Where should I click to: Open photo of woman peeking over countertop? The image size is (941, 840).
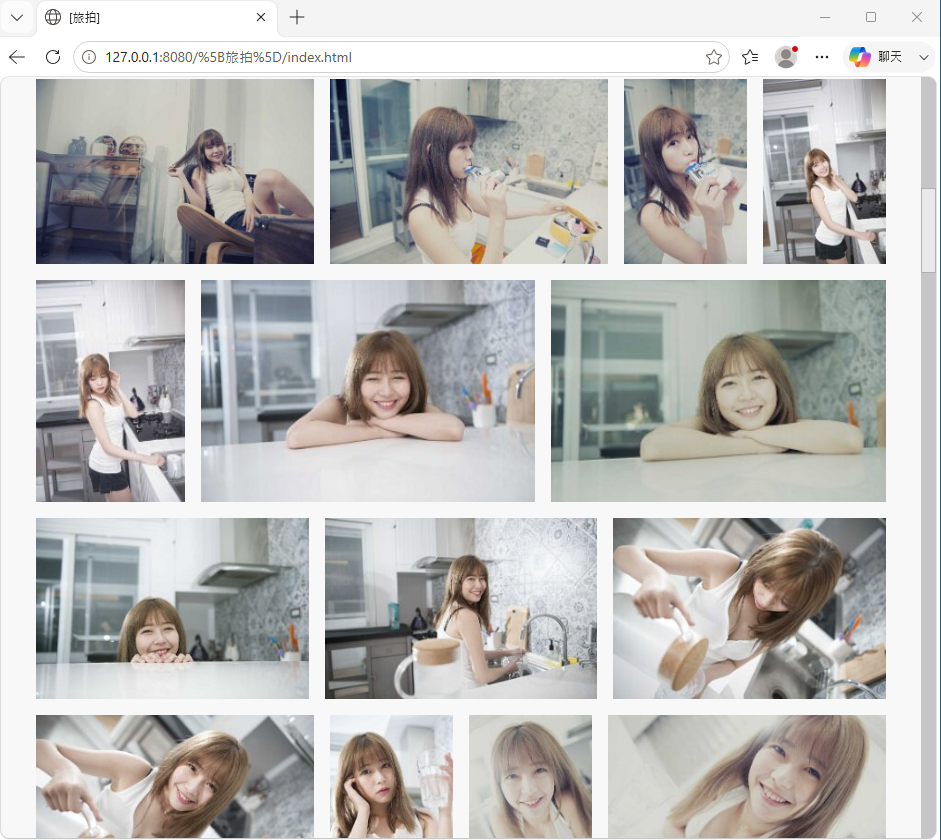[x=172, y=608]
